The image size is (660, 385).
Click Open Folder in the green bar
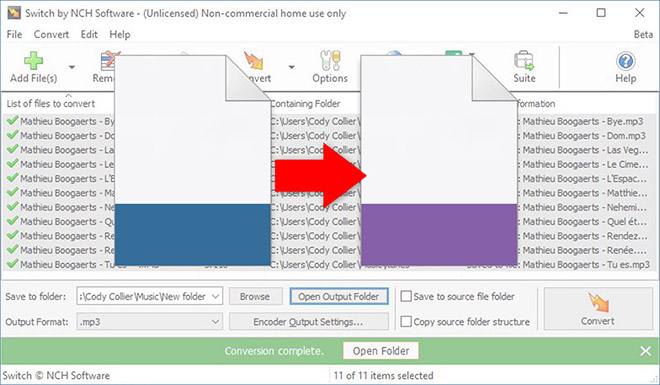381,351
